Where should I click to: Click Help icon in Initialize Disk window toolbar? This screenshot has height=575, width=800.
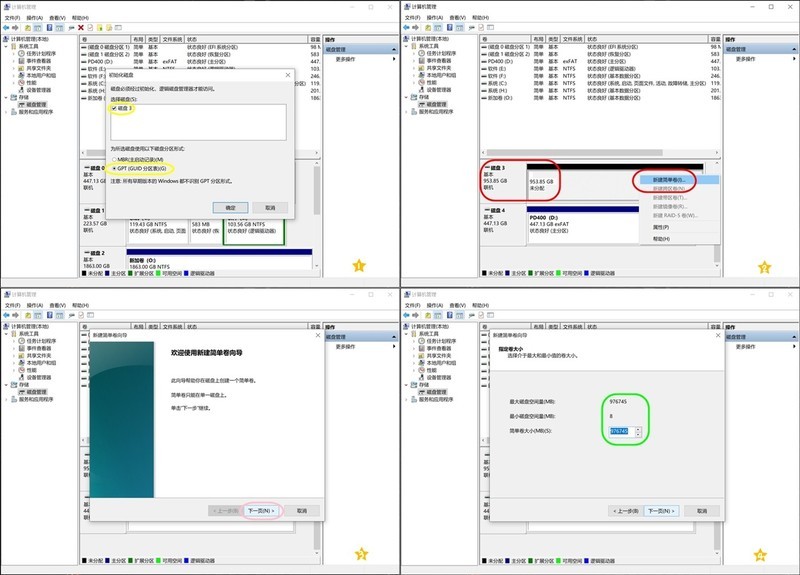click(x=49, y=28)
